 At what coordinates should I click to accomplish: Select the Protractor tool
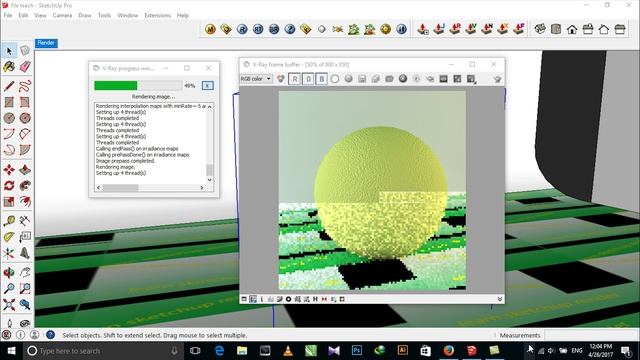9,237
